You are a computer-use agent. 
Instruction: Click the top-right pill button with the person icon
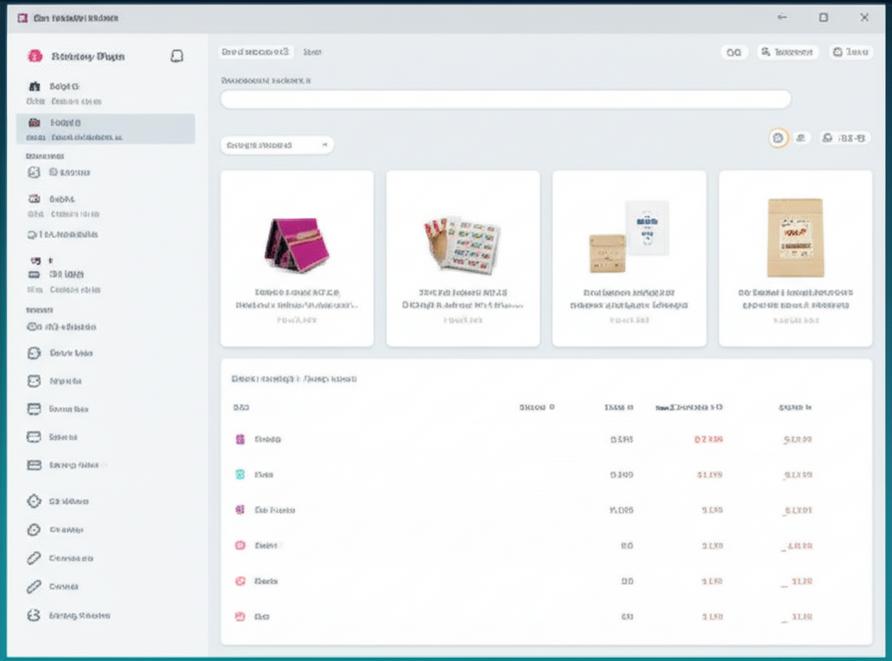(787, 52)
